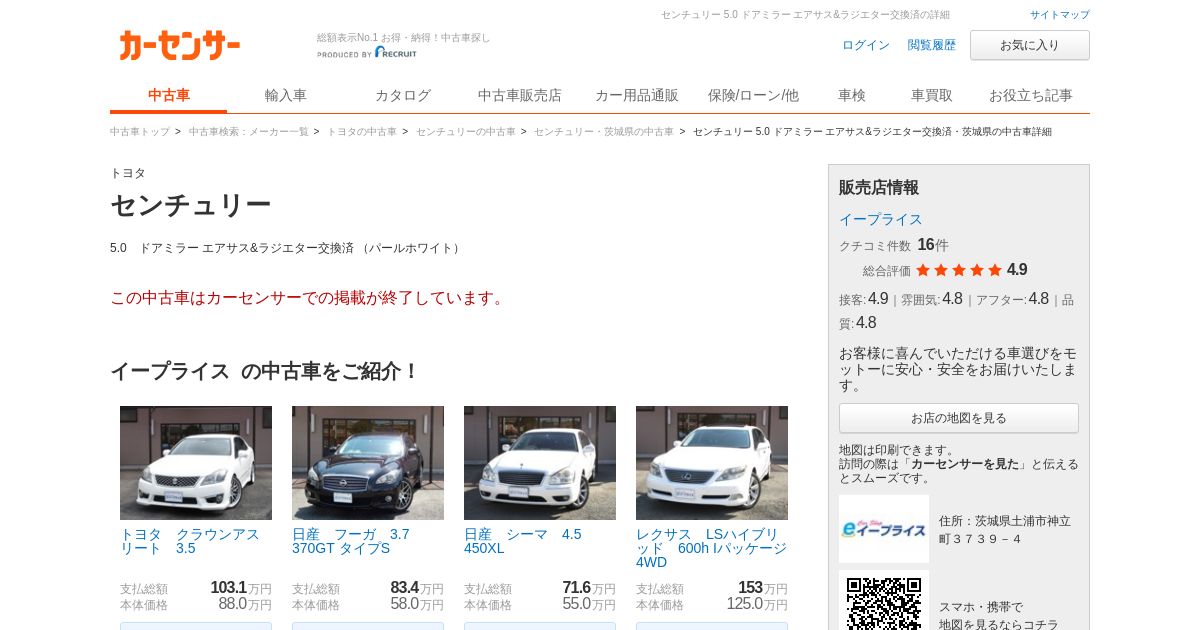Click the お気に入り button
The width and height of the screenshot is (1200, 630).
(1030, 45)
